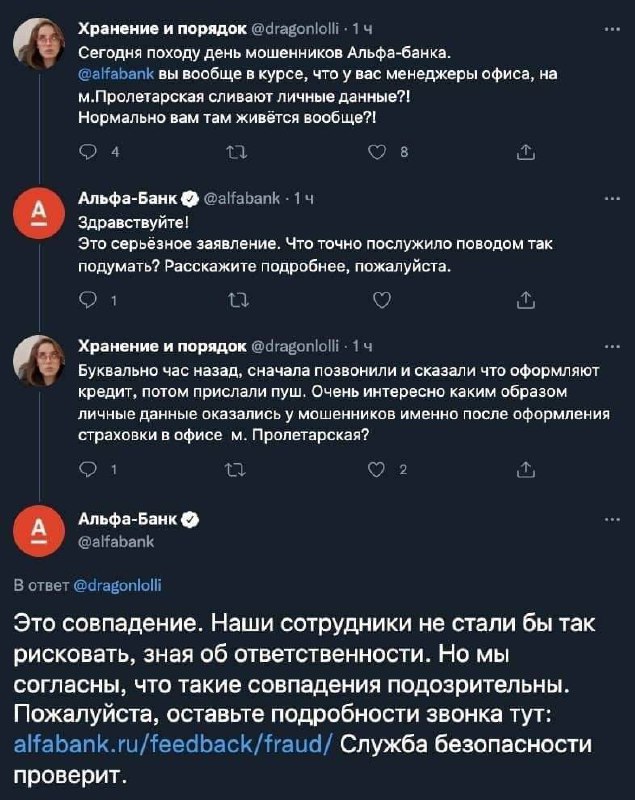Like Альфа-Банк's 'Здравствуйте!' reply

[x=382, y=301]
